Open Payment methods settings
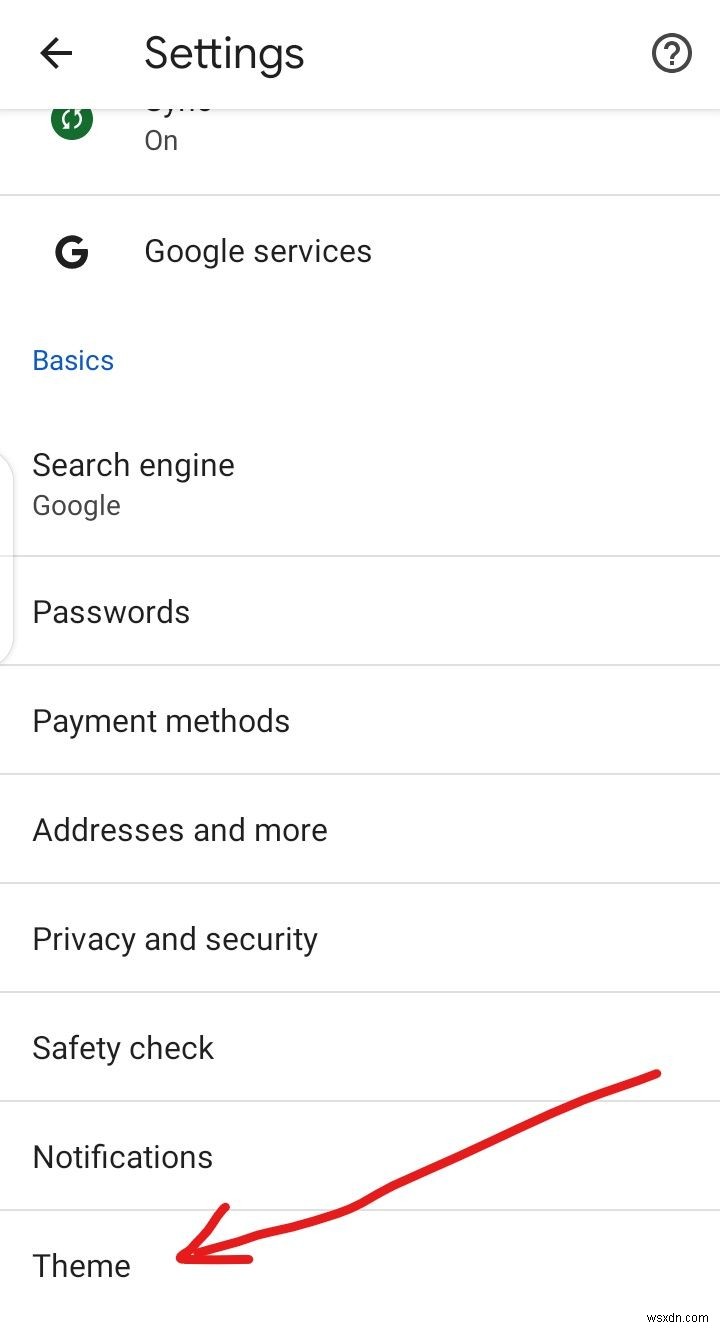Viewport: 720px width, 1328px height. tap(161, 721)
